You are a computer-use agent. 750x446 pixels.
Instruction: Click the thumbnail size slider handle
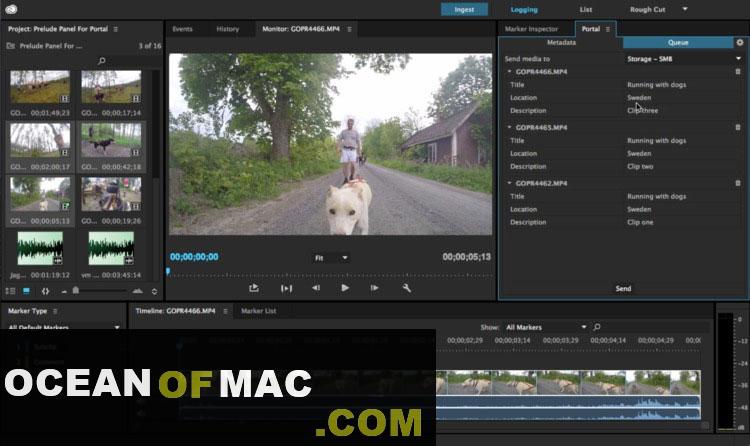click(x=76, y=290)
